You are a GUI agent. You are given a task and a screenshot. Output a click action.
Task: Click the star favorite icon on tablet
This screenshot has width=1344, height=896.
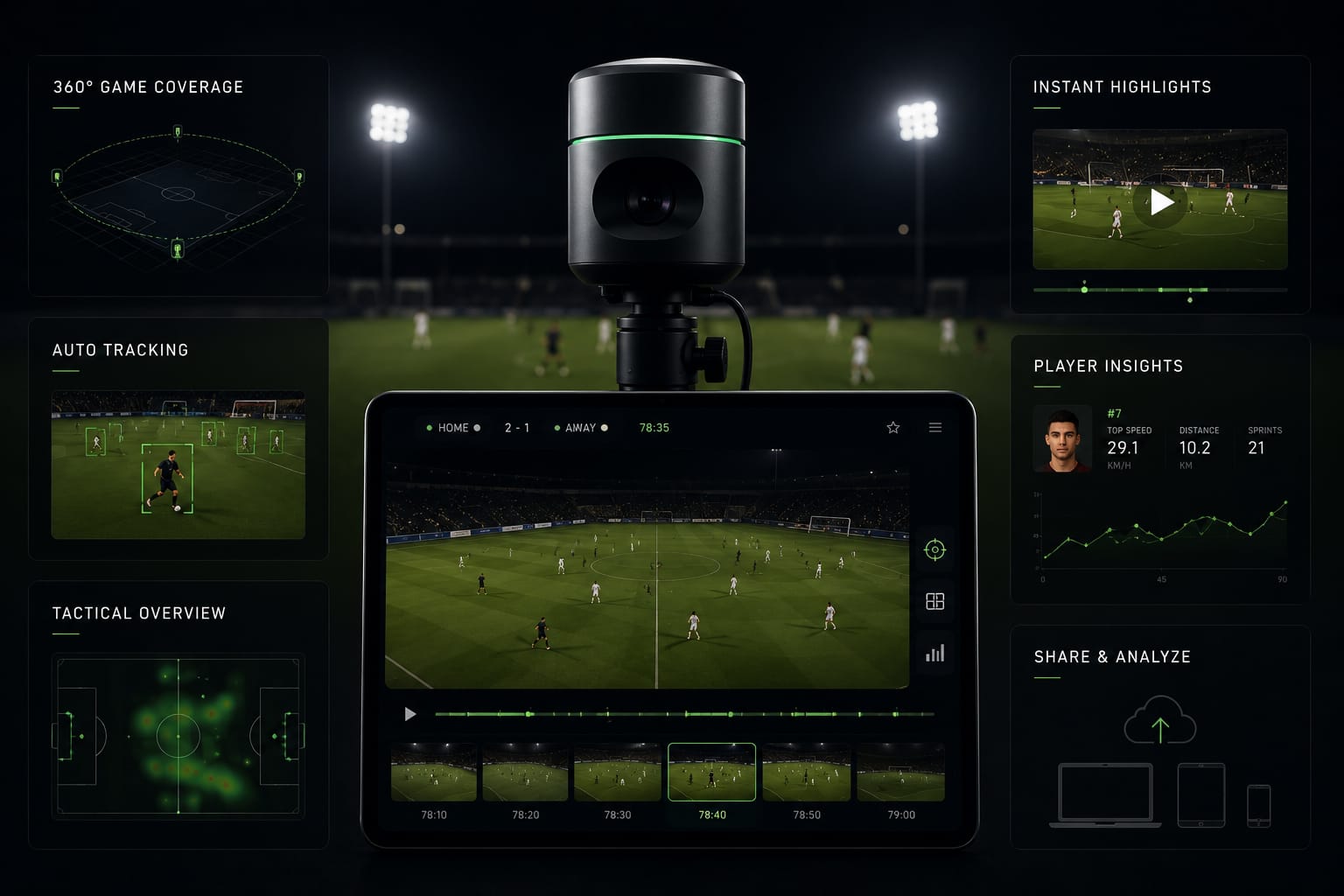892,428
